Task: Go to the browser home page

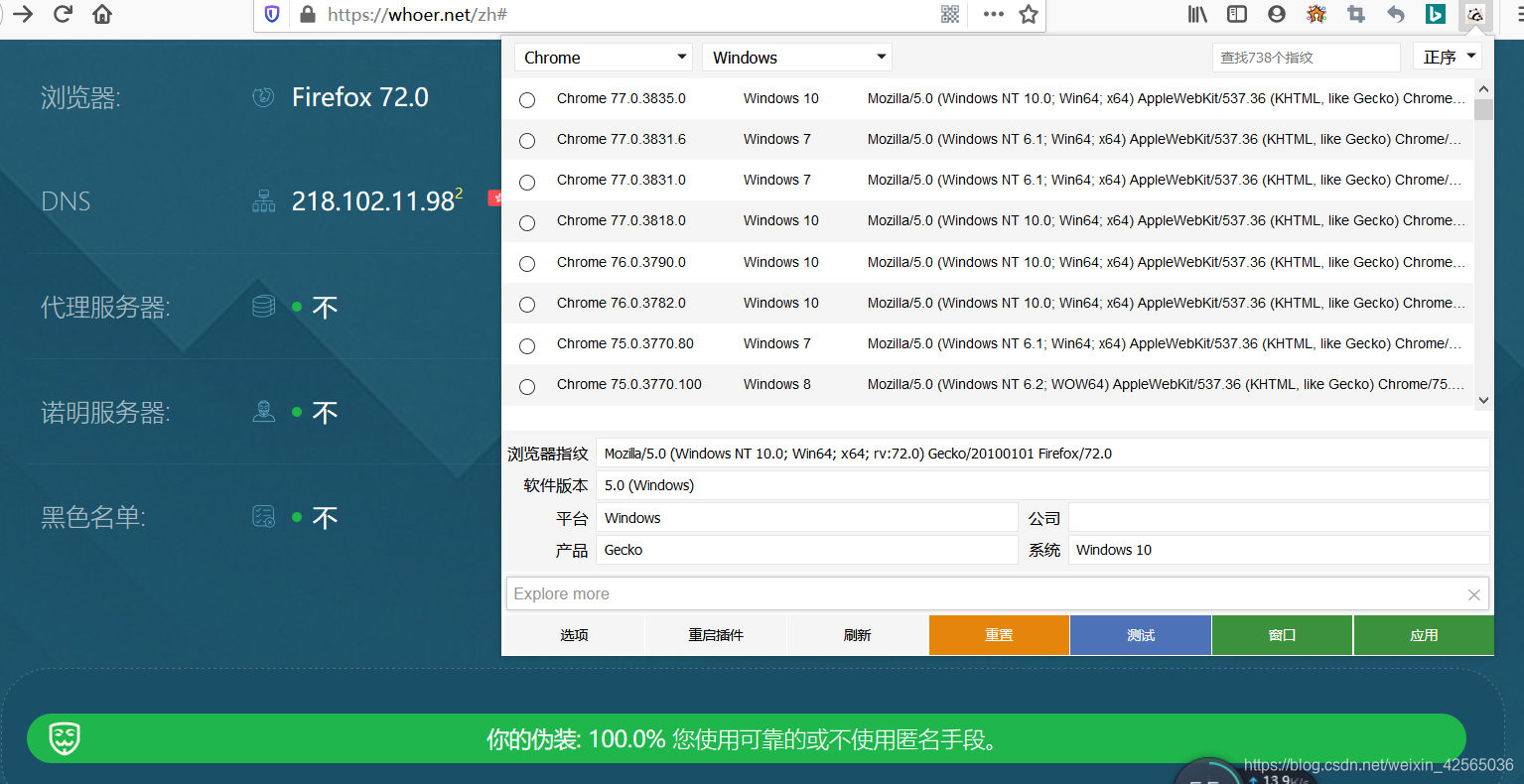Action: coord(102,14)
